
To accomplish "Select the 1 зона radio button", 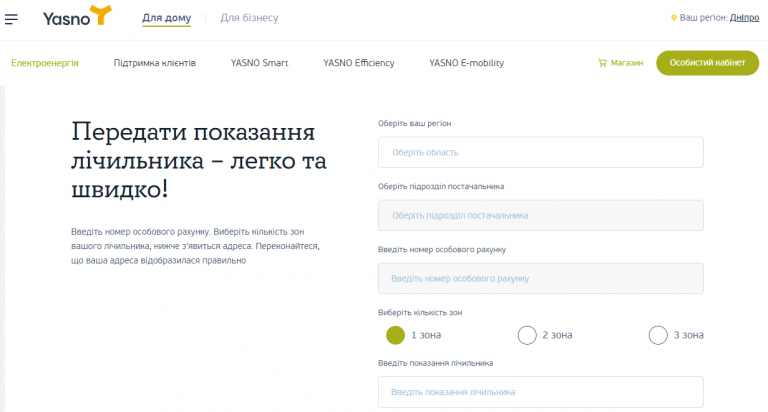I will (395, 336).
